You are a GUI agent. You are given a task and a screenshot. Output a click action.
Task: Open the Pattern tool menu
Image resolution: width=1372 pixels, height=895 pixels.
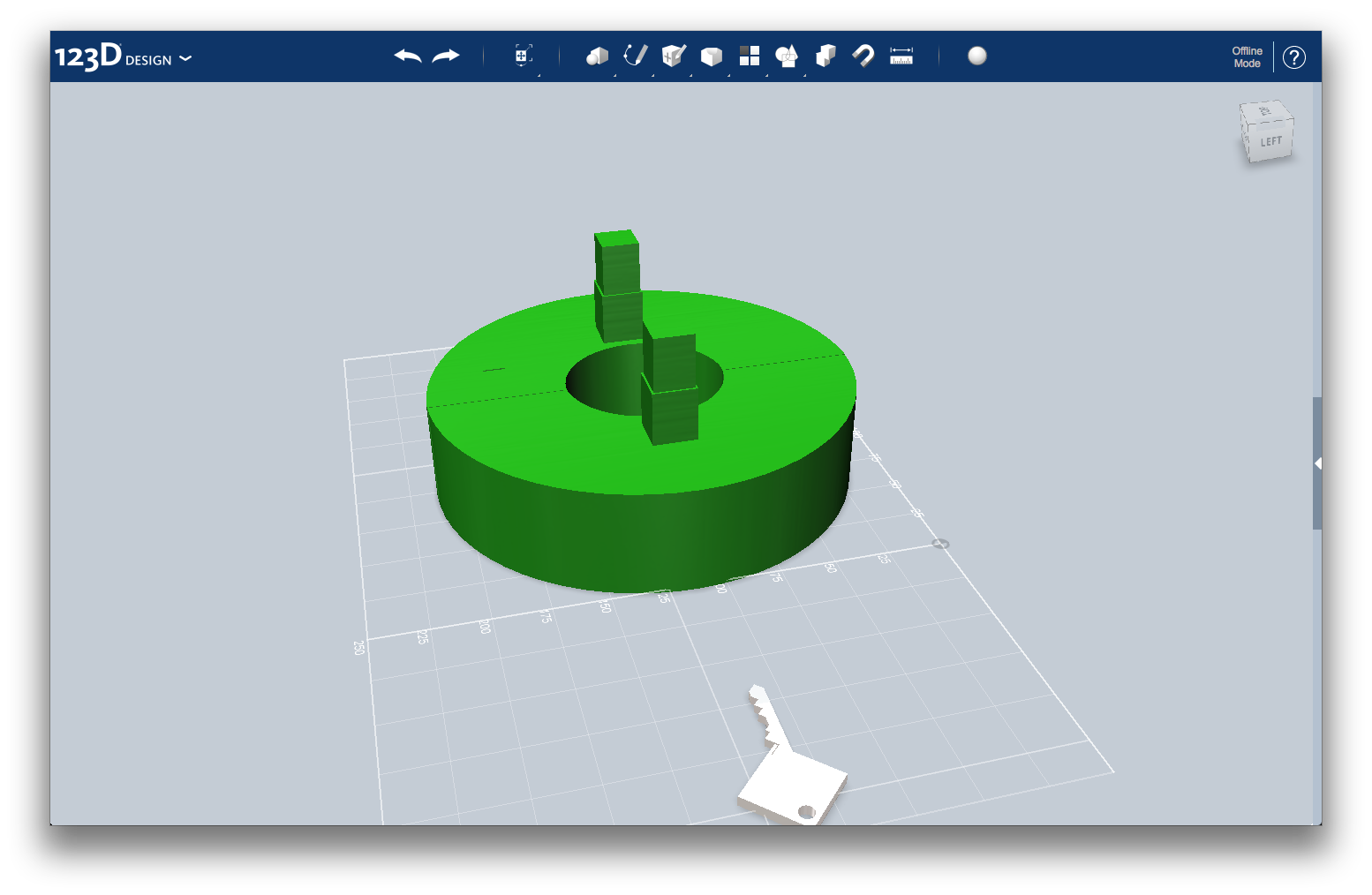pos(750,56)
